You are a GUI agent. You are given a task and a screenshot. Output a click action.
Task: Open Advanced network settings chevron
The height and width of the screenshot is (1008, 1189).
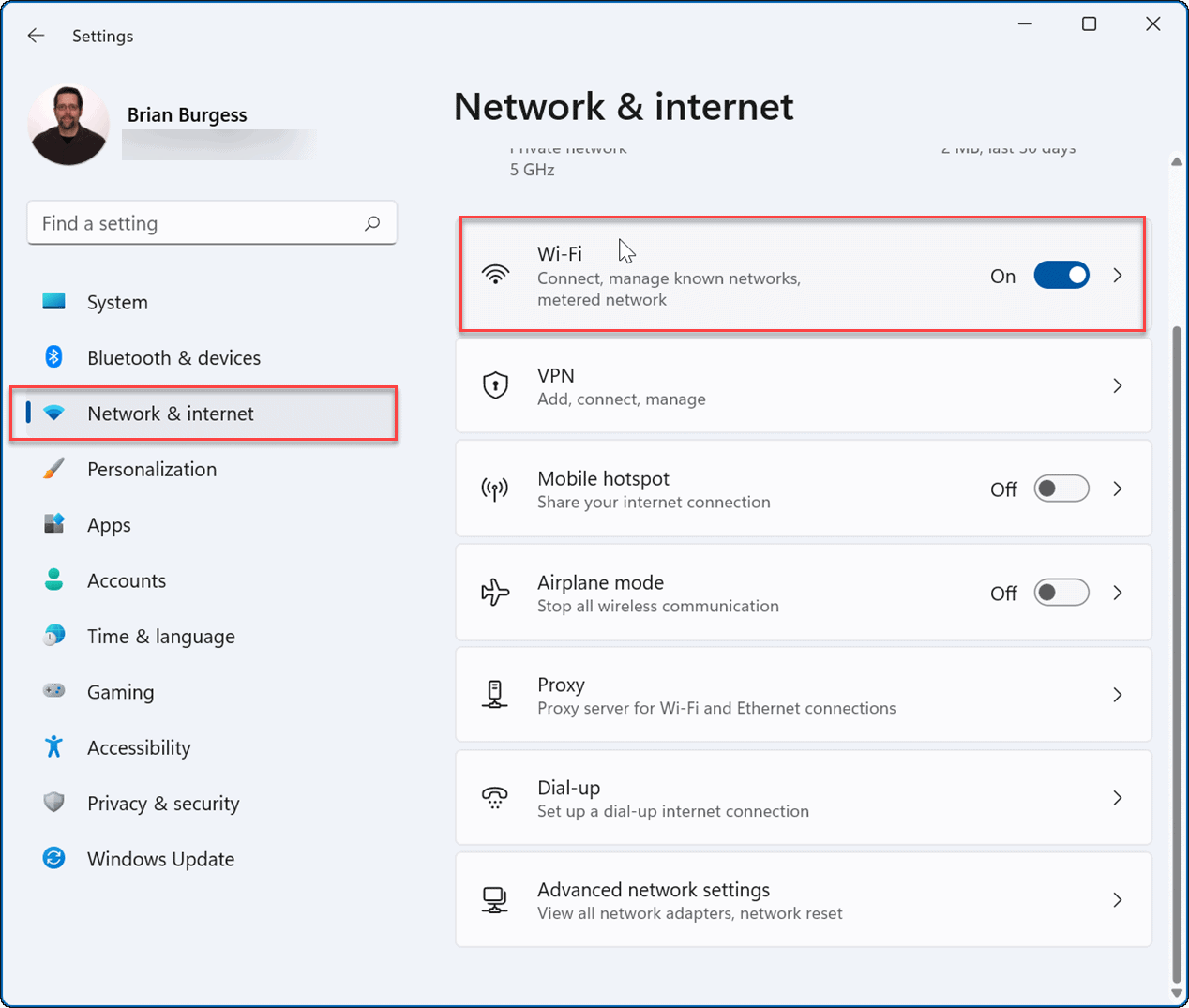coord(1118,900)
